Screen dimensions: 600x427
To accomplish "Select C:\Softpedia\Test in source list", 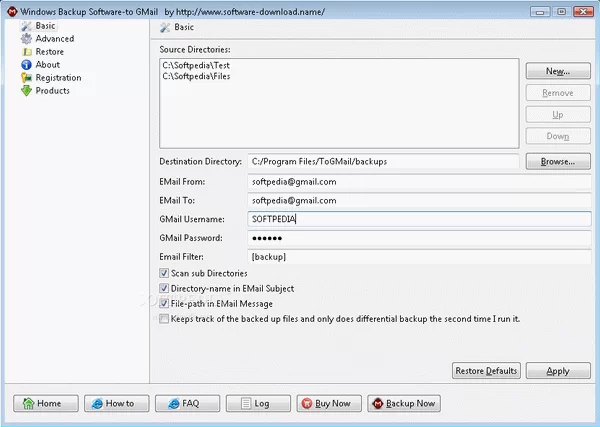I will (x=196, y=65).
